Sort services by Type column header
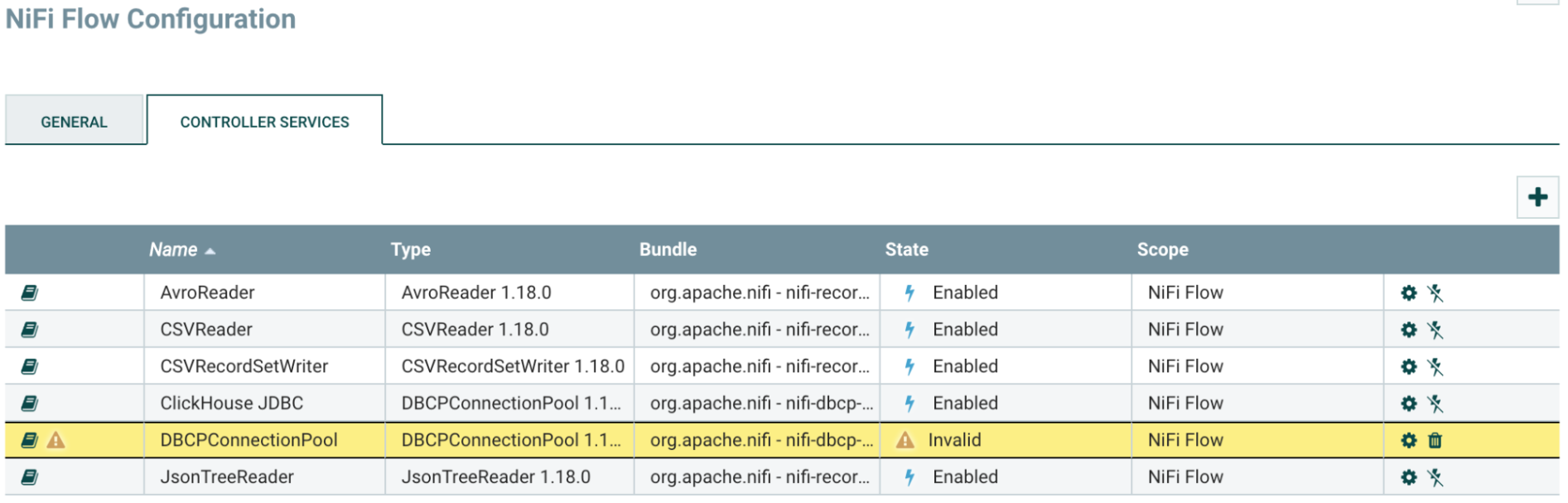This screenshot has width=1568, height=503. coord(410,249)
